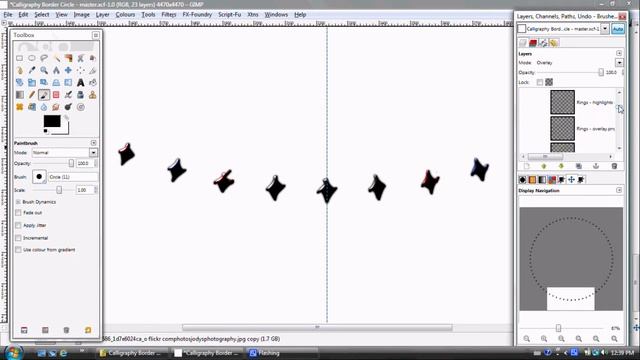Select the Heal tool
This screenshot has width=640, height=360.
[x=20, y=107]
